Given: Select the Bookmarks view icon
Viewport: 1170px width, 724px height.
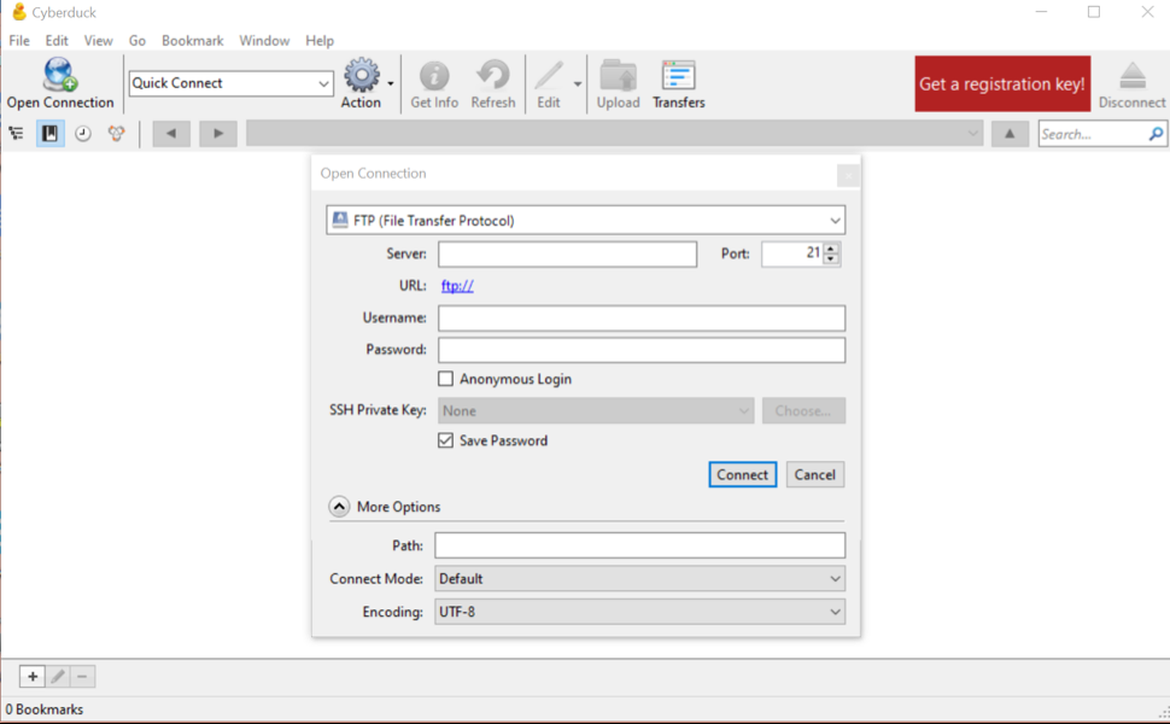Looking at the screenshot, I should click(x=50, y=134).
